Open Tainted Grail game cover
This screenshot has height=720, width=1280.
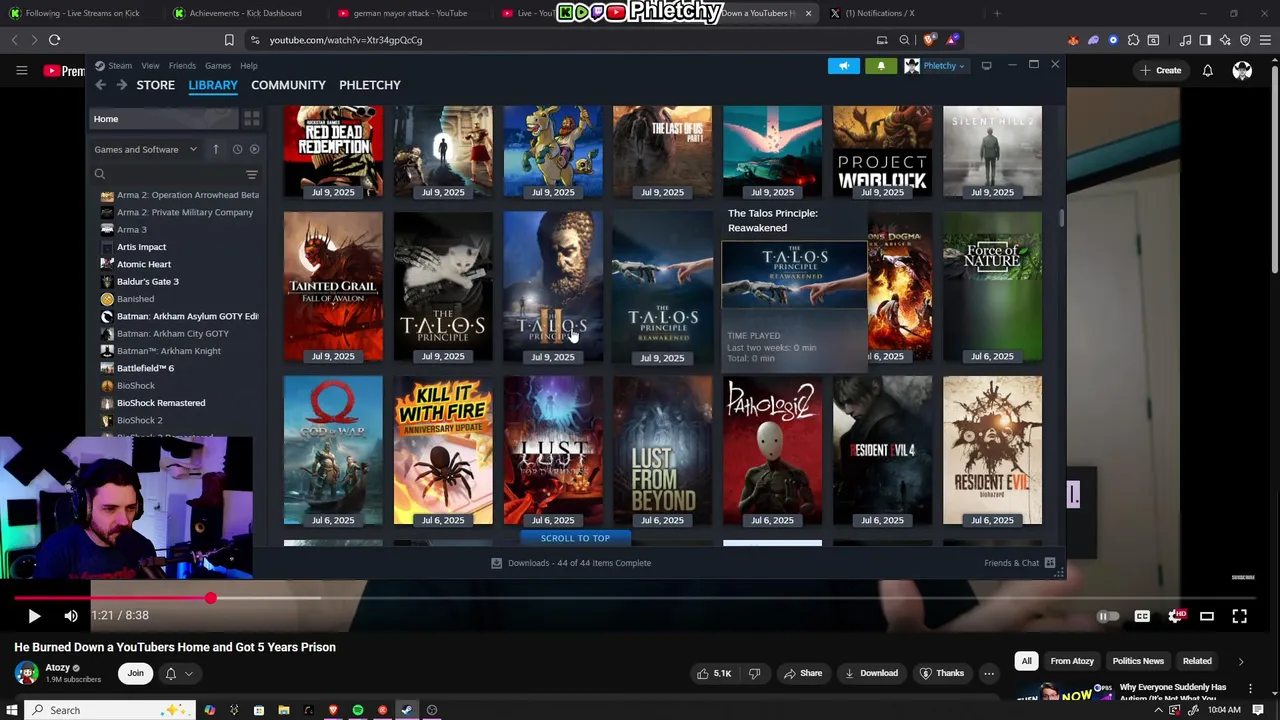tap(333, 287)
